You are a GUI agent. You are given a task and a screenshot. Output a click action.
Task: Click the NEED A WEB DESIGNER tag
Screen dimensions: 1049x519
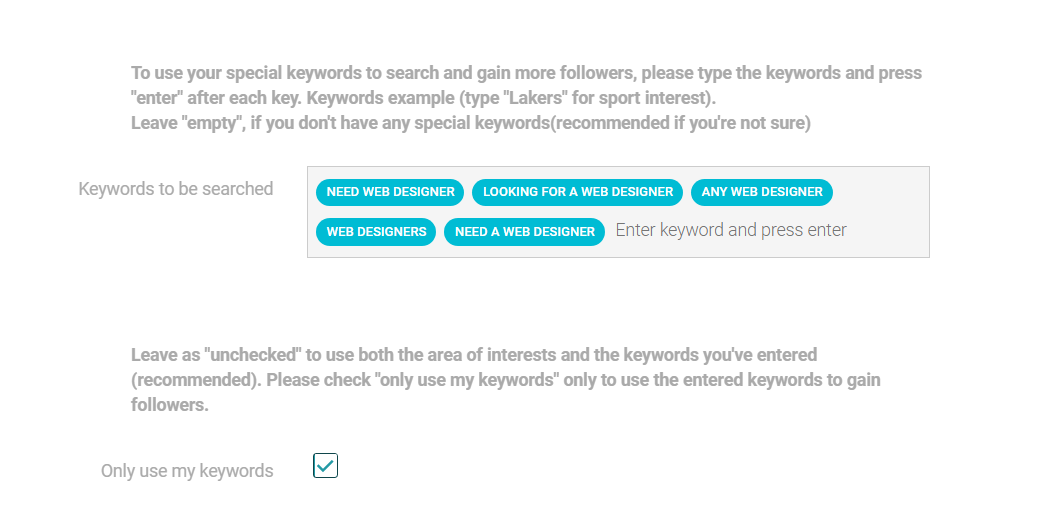[524, 232]
